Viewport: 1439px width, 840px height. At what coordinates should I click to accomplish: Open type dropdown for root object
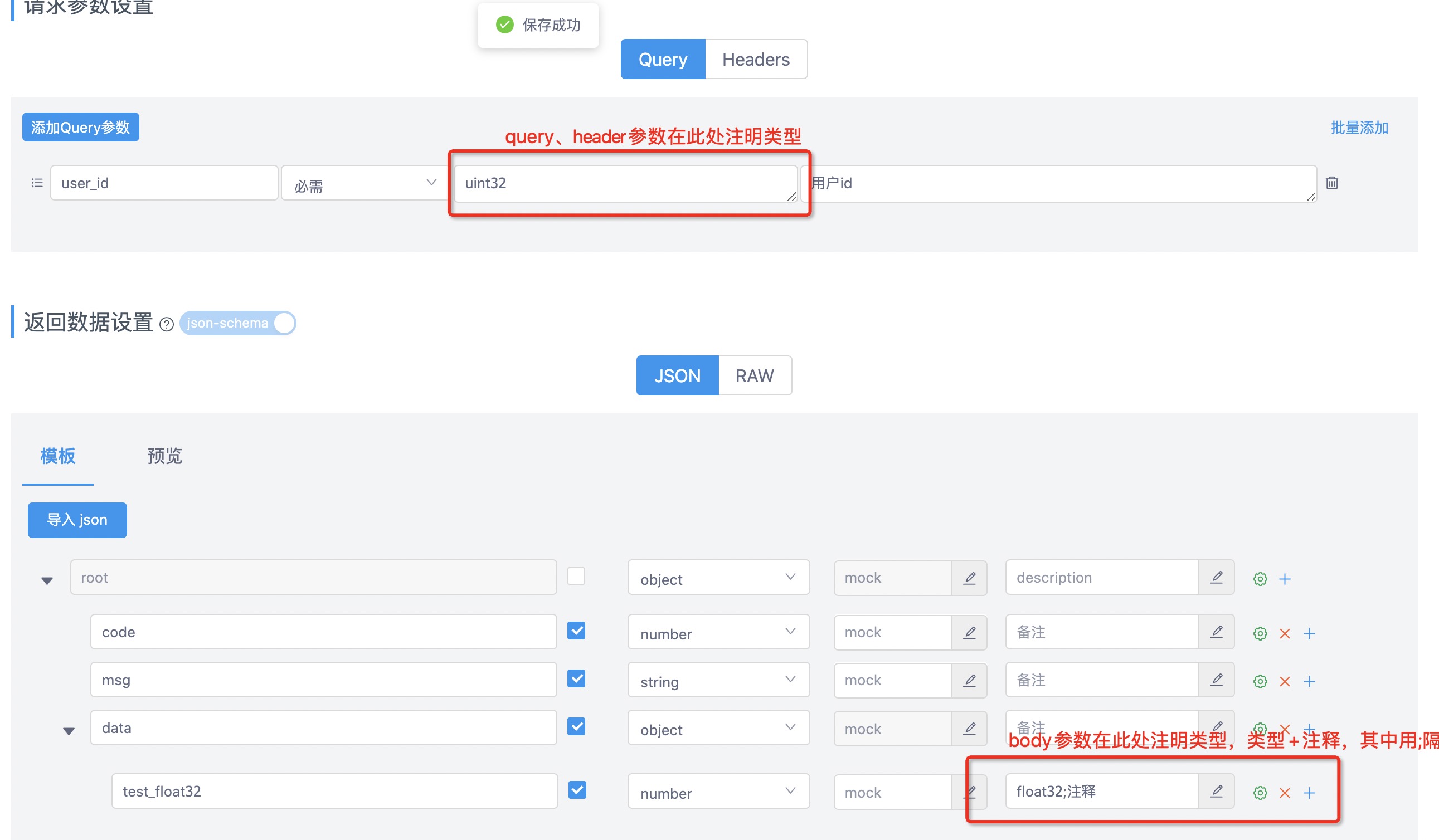[x=718, y=578]
